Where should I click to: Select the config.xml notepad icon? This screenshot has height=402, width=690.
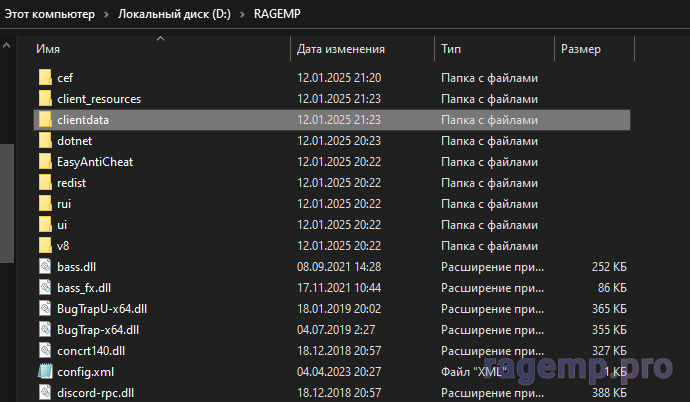coord(45,372)
